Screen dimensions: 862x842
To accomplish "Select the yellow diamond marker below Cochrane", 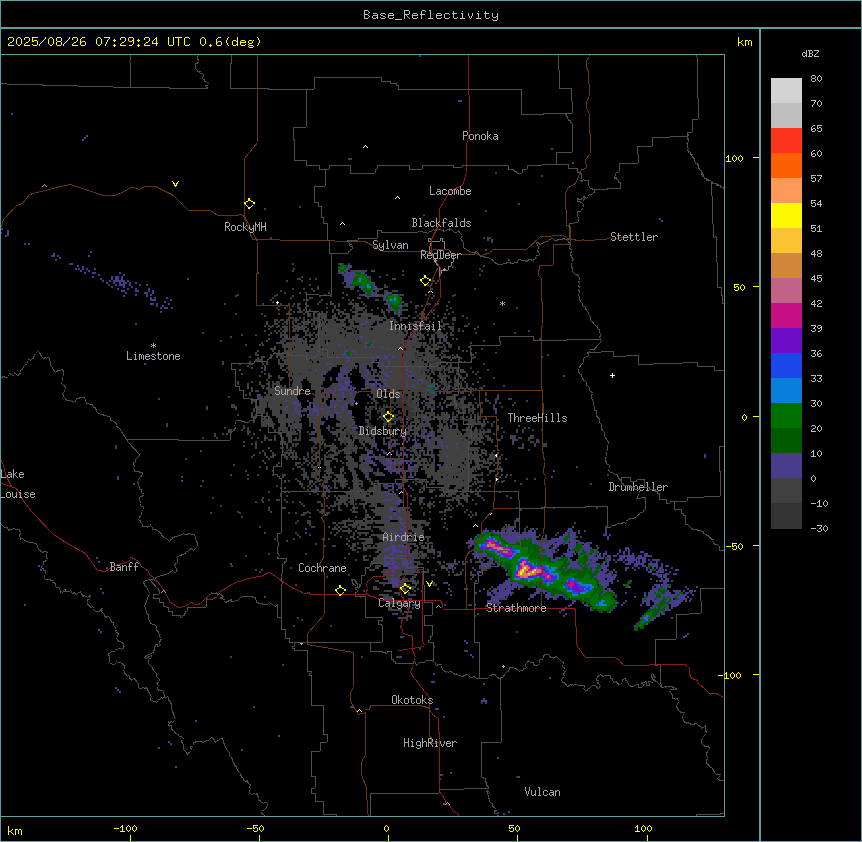I will click(x=340, y=590).
